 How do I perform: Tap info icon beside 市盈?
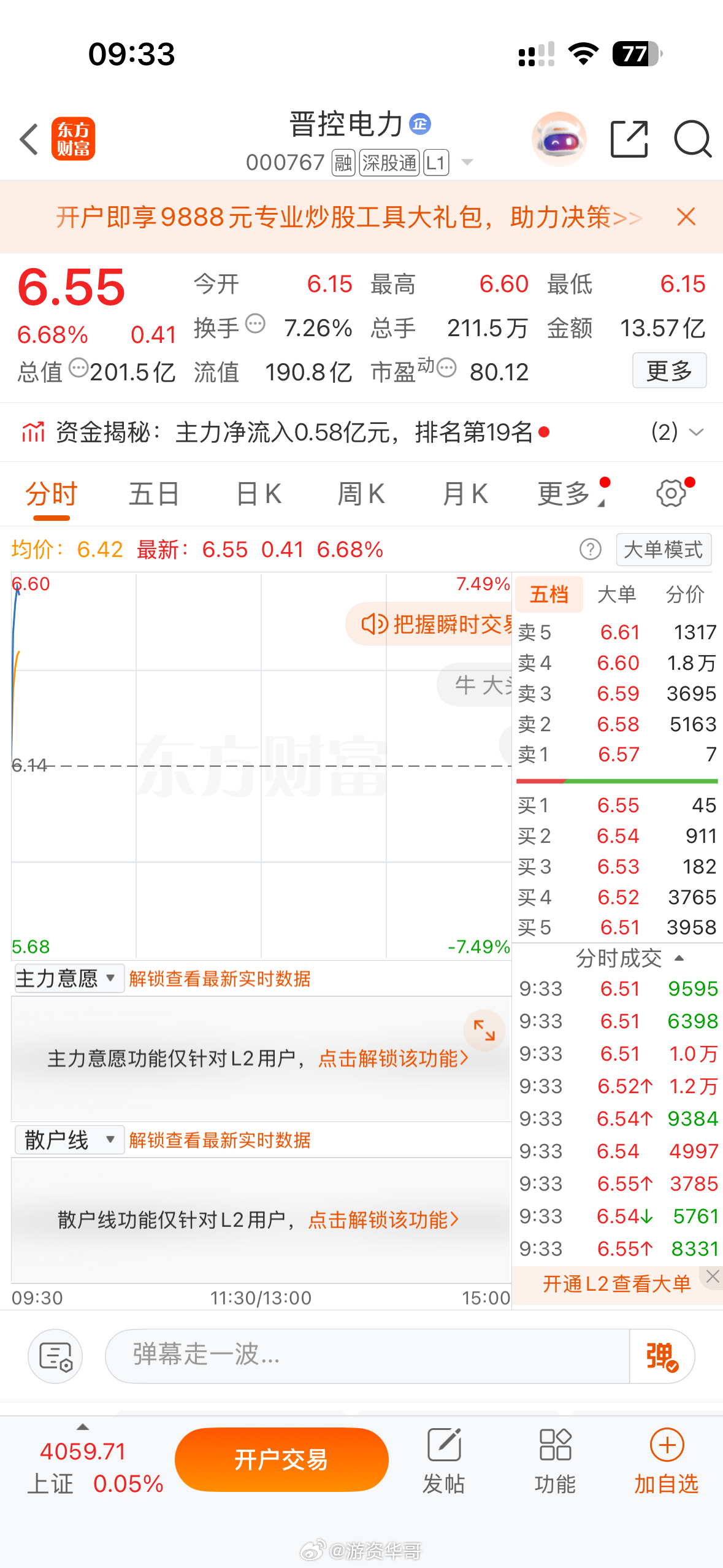(x=446, y=368)
